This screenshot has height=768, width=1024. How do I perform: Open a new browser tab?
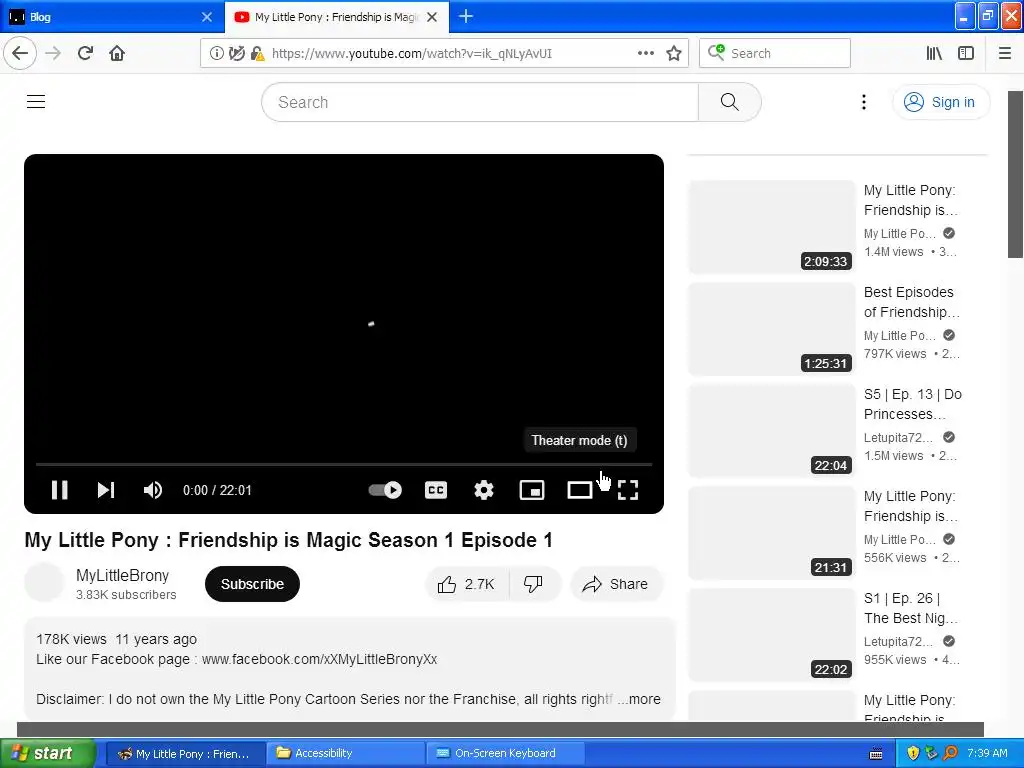466,16
